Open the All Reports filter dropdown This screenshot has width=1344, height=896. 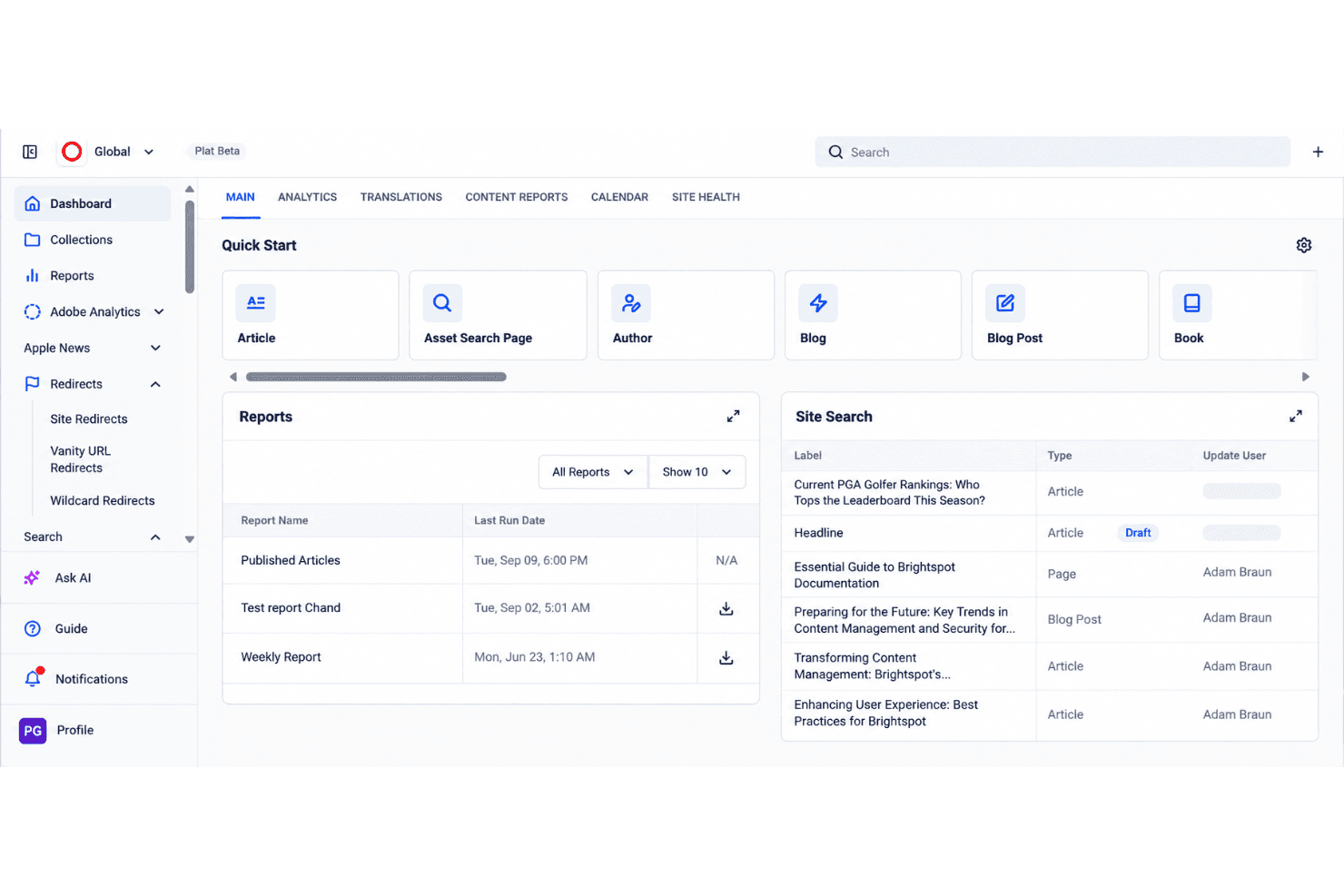(x=593, y=472)
